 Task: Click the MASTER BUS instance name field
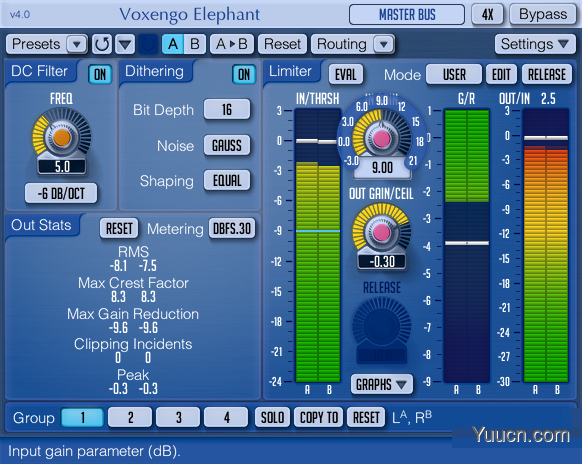(407, 15)
